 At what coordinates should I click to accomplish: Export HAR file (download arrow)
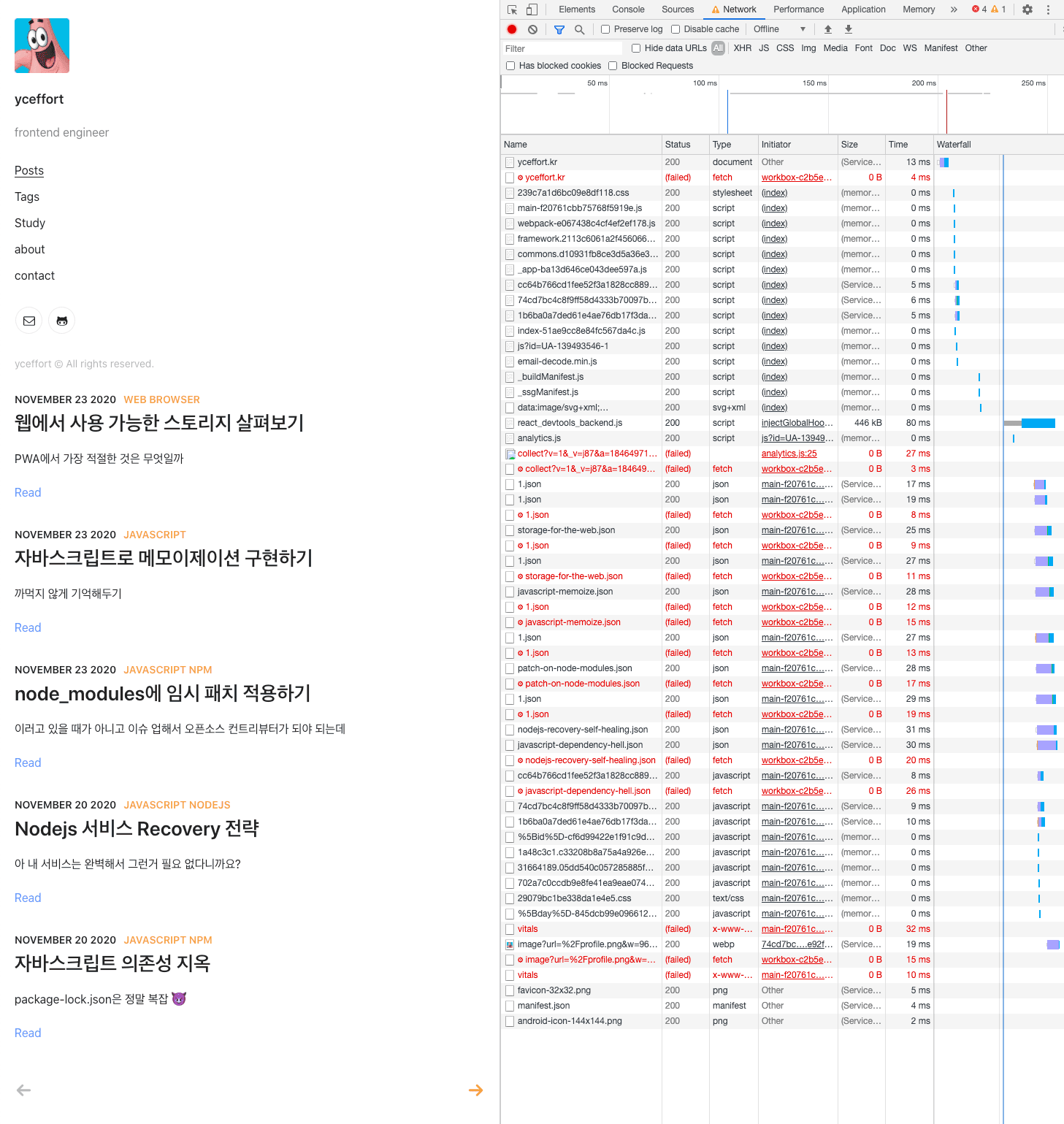(849, 29)
